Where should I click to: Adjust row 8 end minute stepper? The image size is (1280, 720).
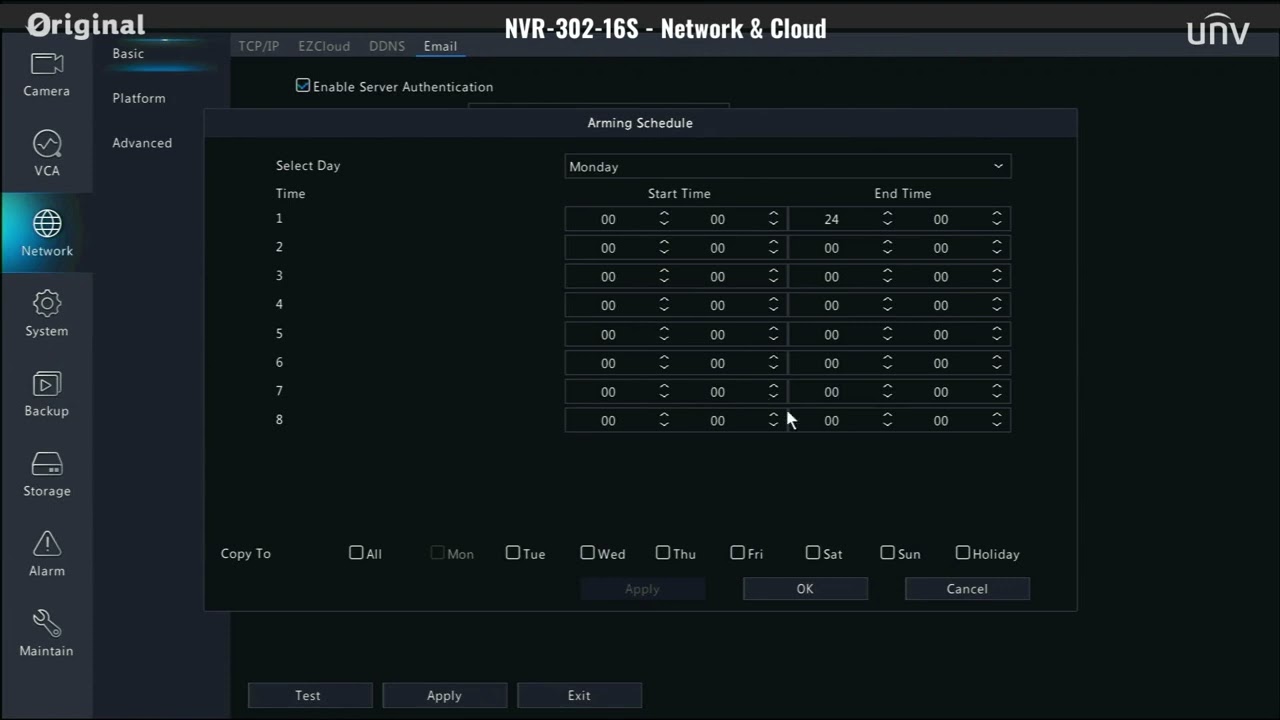click(997, 421)
